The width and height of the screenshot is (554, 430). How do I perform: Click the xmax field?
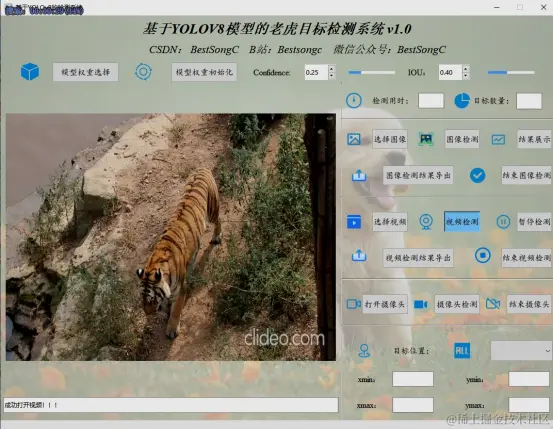coord(413,405)
